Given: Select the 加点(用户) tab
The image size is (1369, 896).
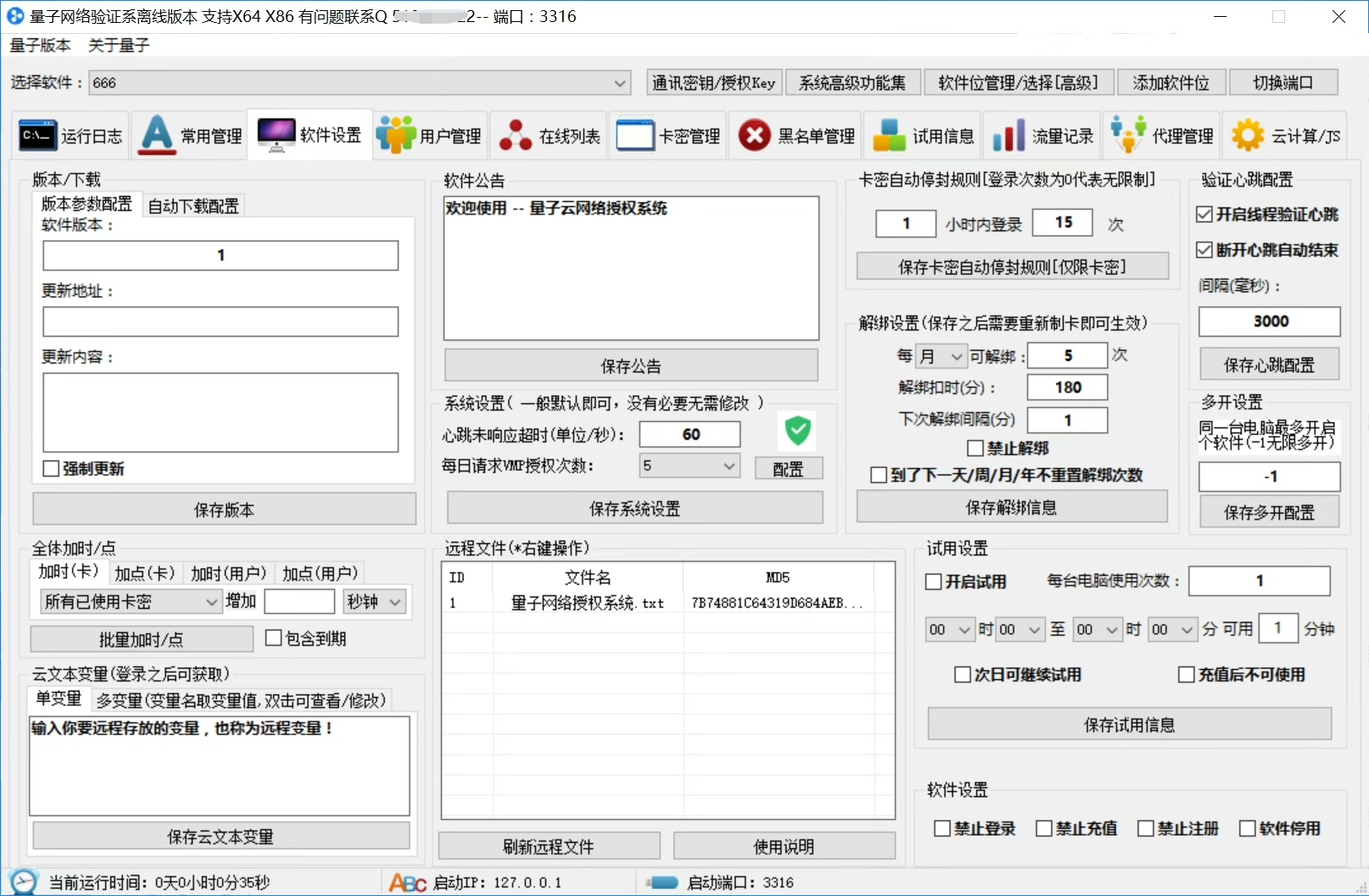Looking at the screenshot, I should point(320,574).
